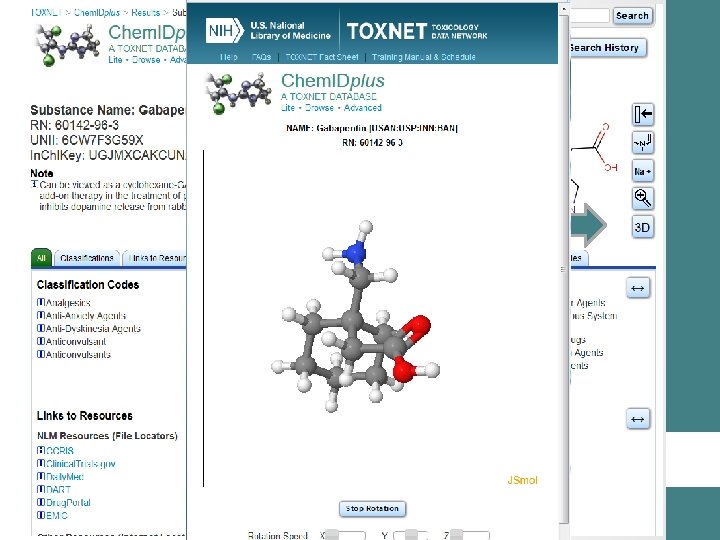Click the info icon next to DrugPortal
The height and width of the screenshot is (540, 720).
tap(40, 502)
